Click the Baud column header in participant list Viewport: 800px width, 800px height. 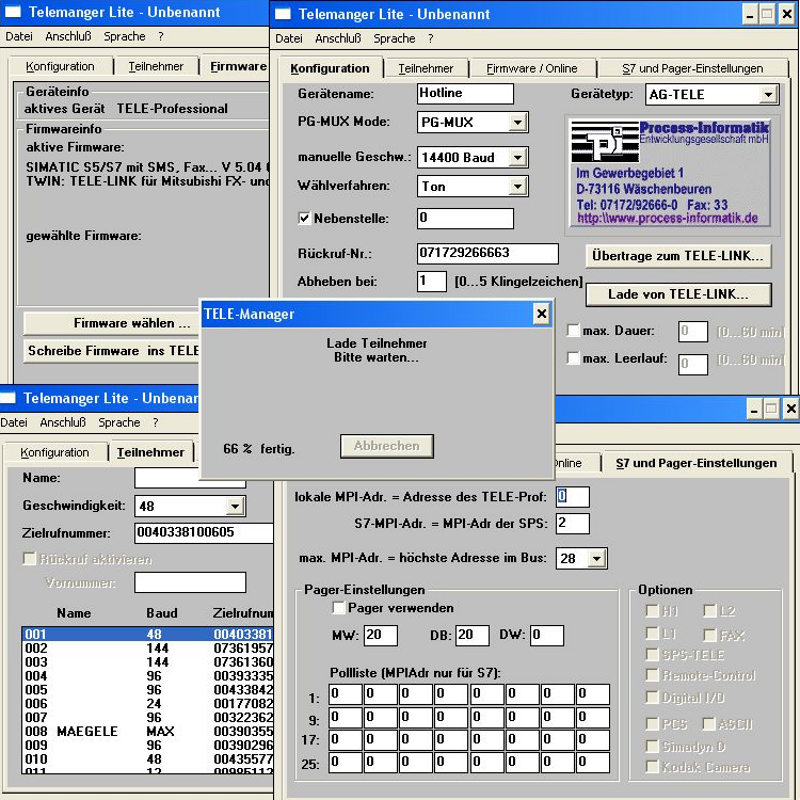(x=162, y=613)
